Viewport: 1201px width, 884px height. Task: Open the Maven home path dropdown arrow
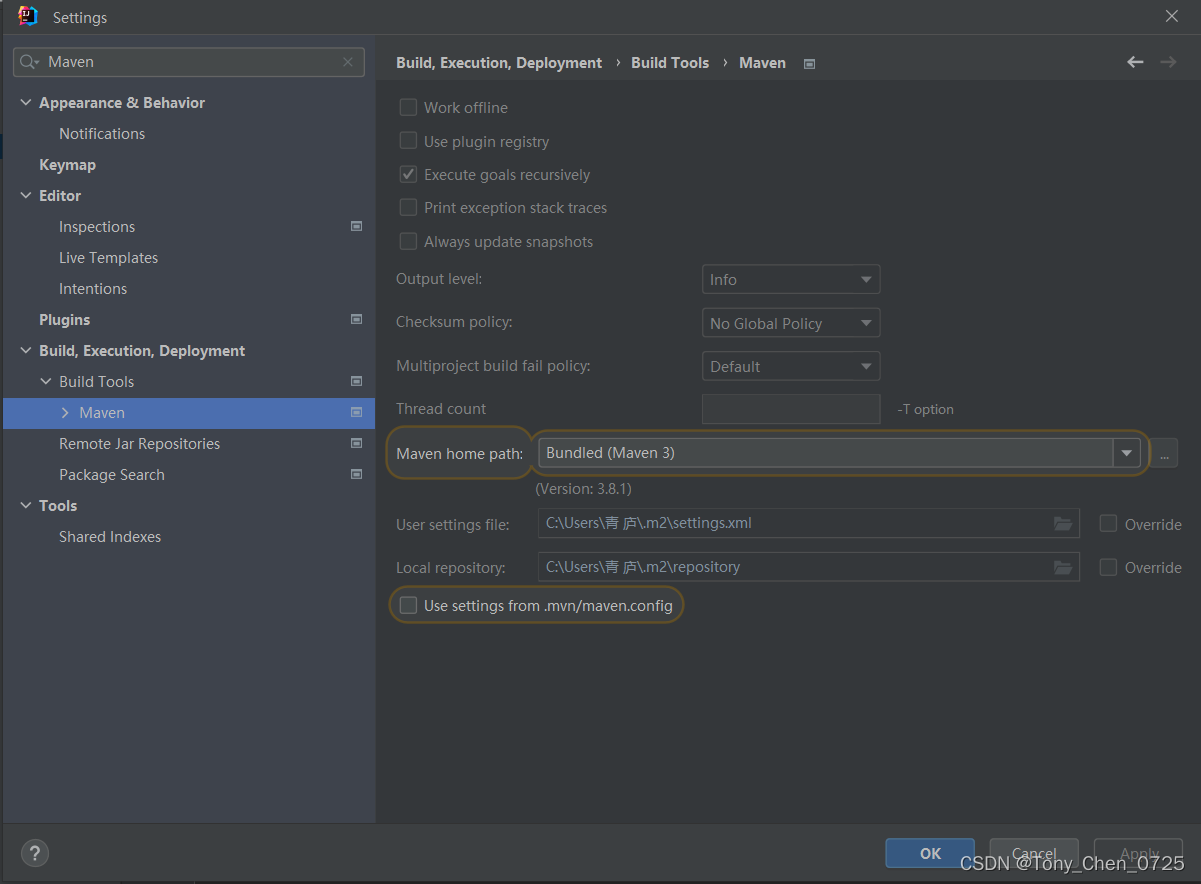1127,453
